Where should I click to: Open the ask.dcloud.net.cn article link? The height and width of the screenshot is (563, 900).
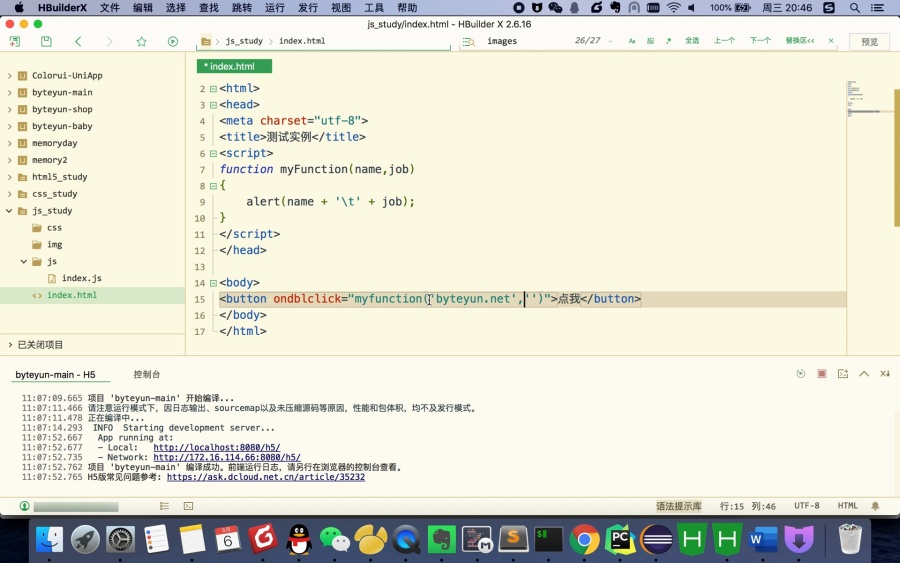[266, 477]
